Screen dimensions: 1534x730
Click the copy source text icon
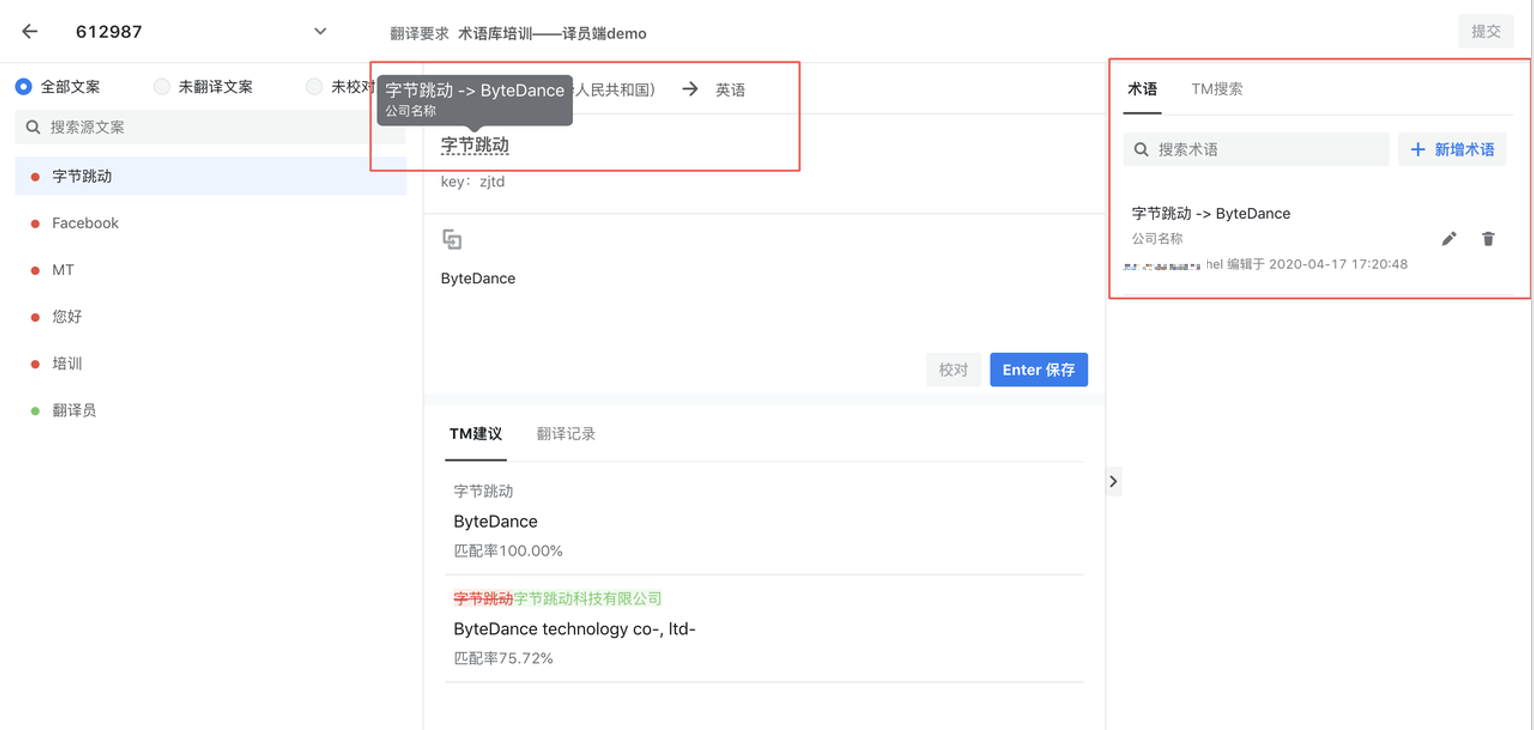452,239
